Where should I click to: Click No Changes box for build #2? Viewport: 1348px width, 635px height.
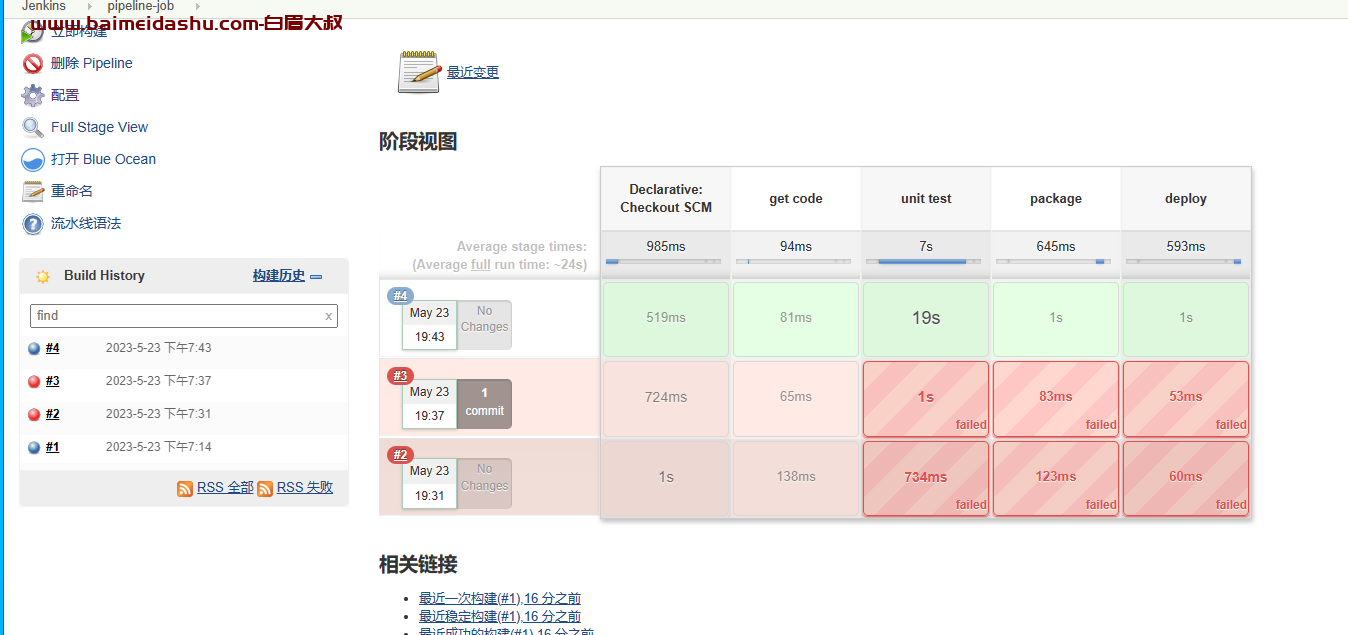(x=485, y=483)
